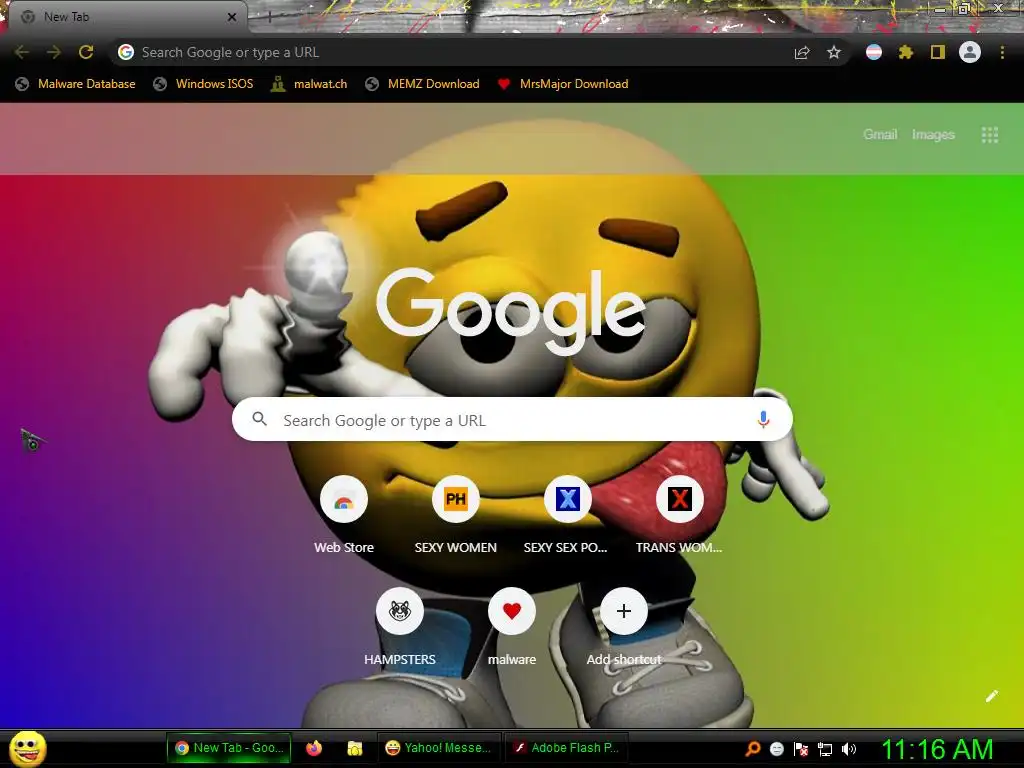
Task: Click the share page icon in address bar
Action: pyautogui.click(x=802, y=53)
